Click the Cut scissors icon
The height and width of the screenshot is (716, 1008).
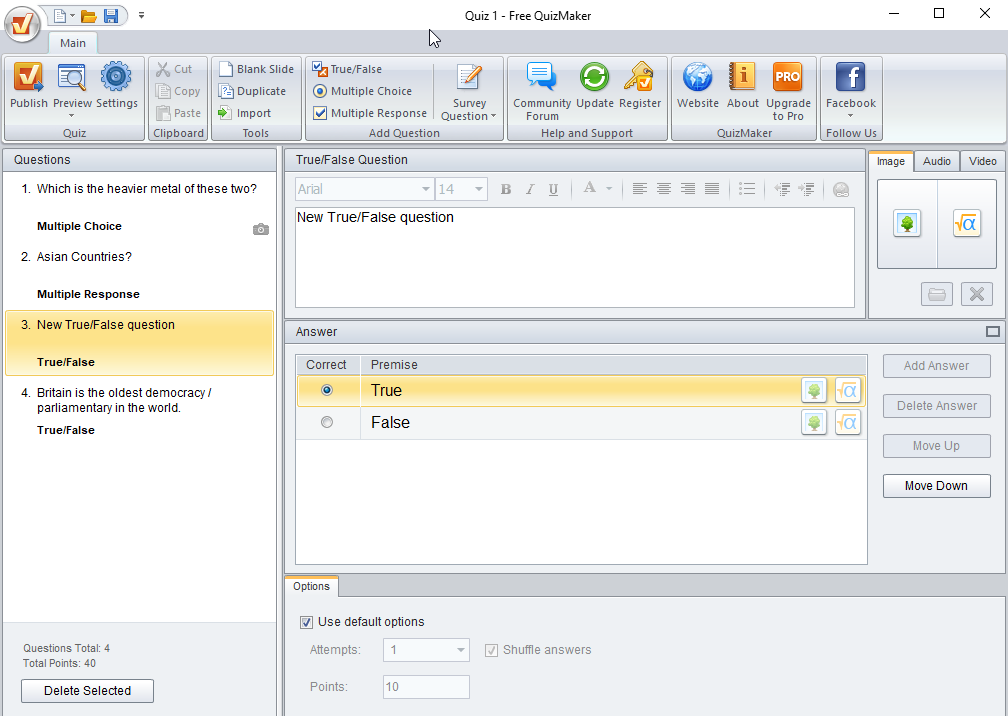(163, 69)
